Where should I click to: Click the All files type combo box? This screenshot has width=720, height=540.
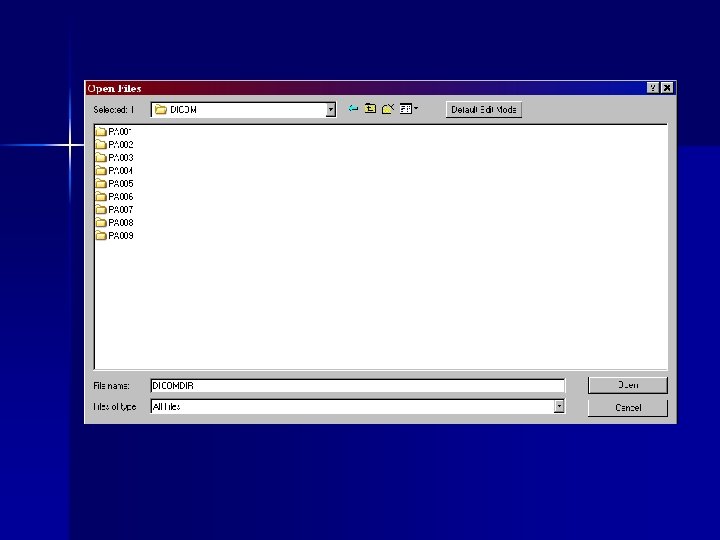pyautogui.click(x=357, y=406)
